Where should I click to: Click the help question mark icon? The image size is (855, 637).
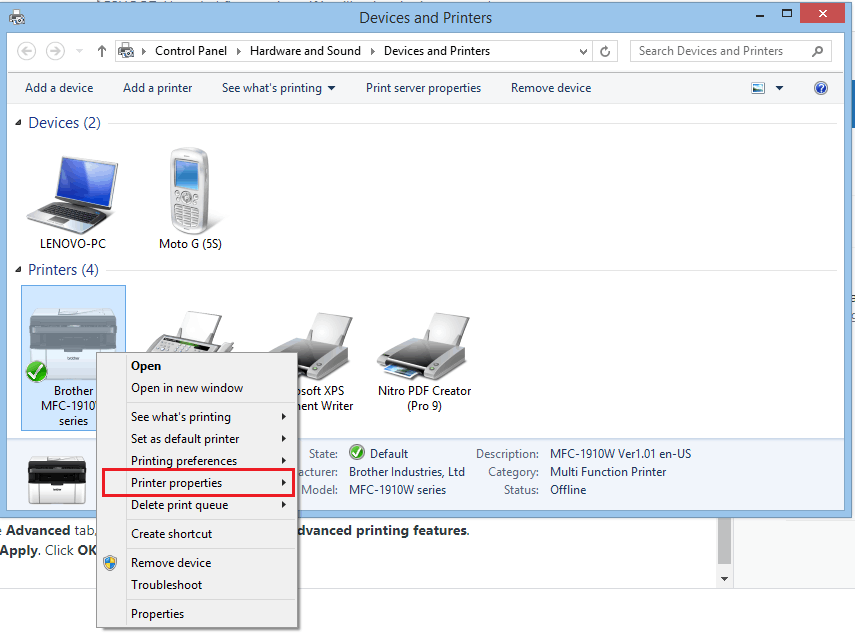click(x=821, y=88)
